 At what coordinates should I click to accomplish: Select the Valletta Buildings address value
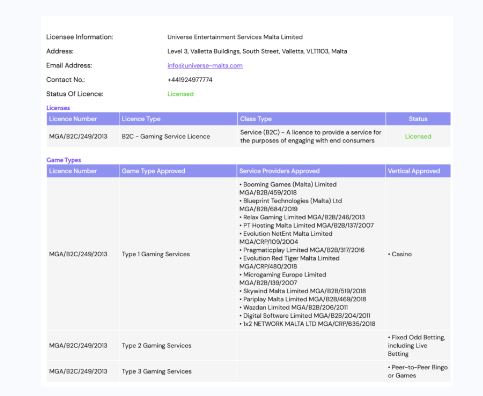coord(257,51)
